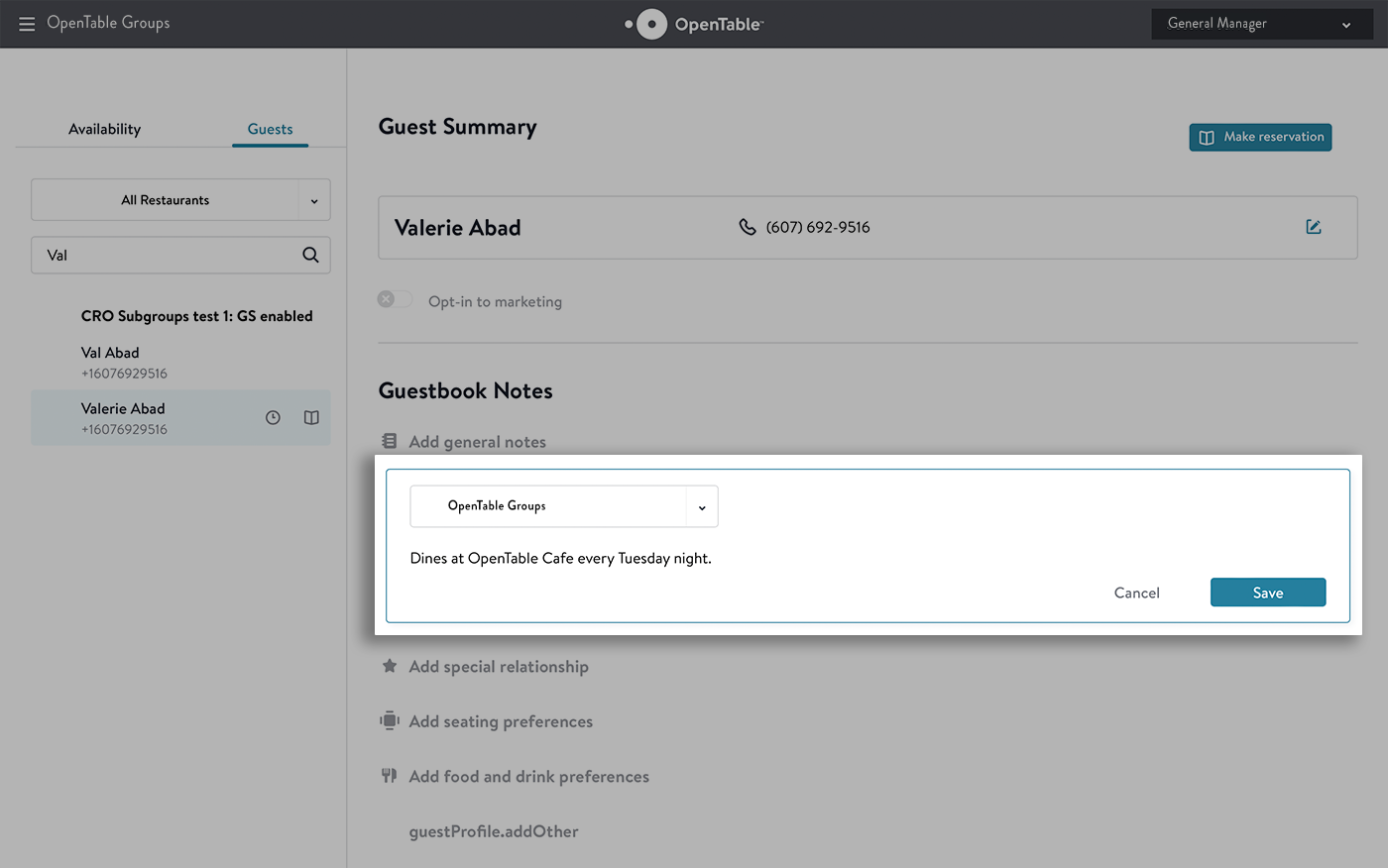Click the OpenTable Groups title in header
Image resolution: width=1388 pixels, height=868 pixels.
108,23
